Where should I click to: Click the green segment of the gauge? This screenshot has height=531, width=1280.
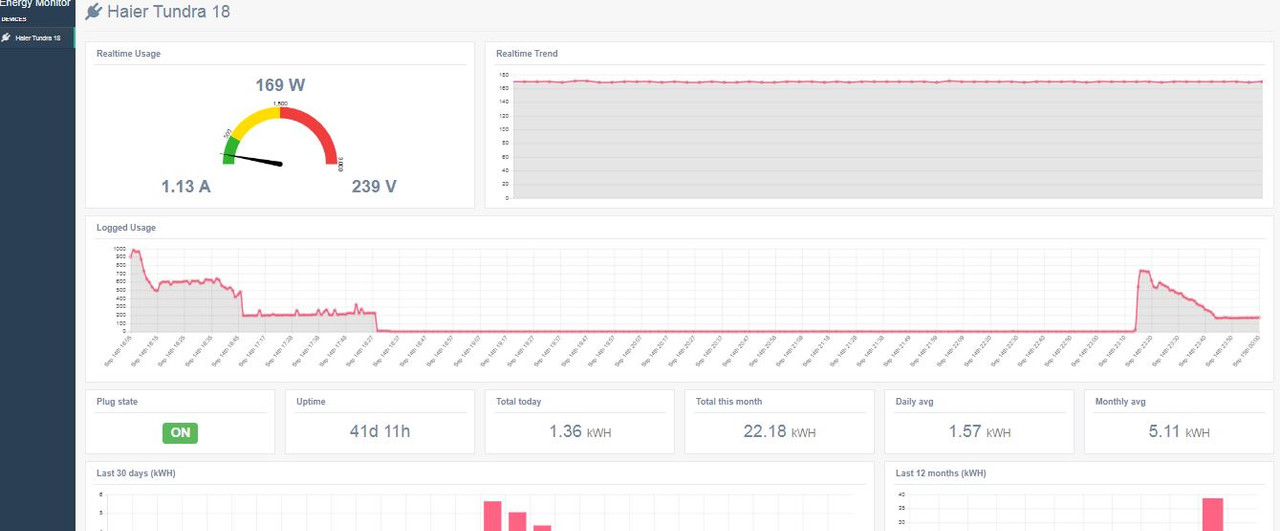tap(229, 149)
